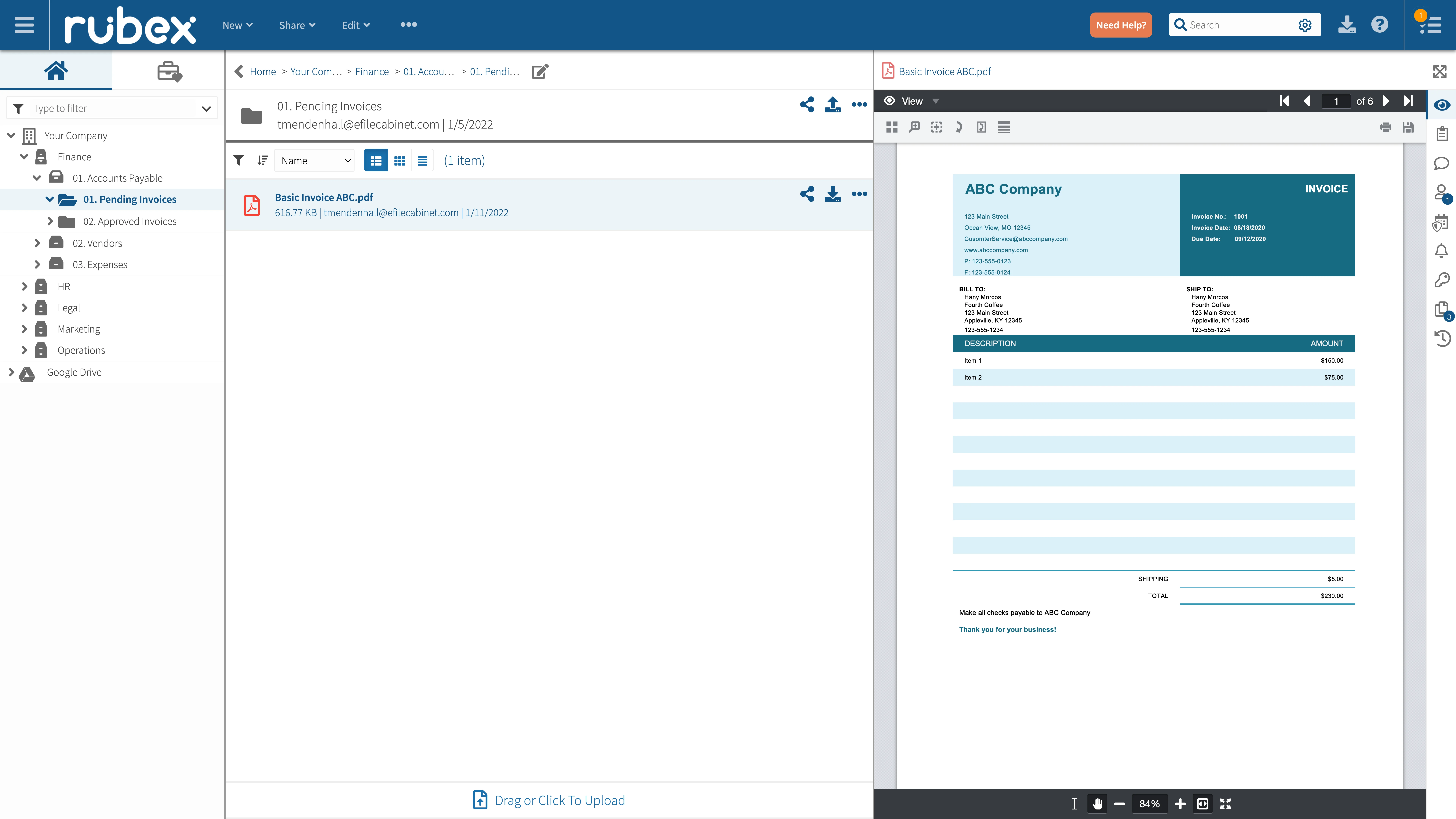Open the hamburger main menu
This screenshot has width=1456, height=819.
[x=24, y=25]
